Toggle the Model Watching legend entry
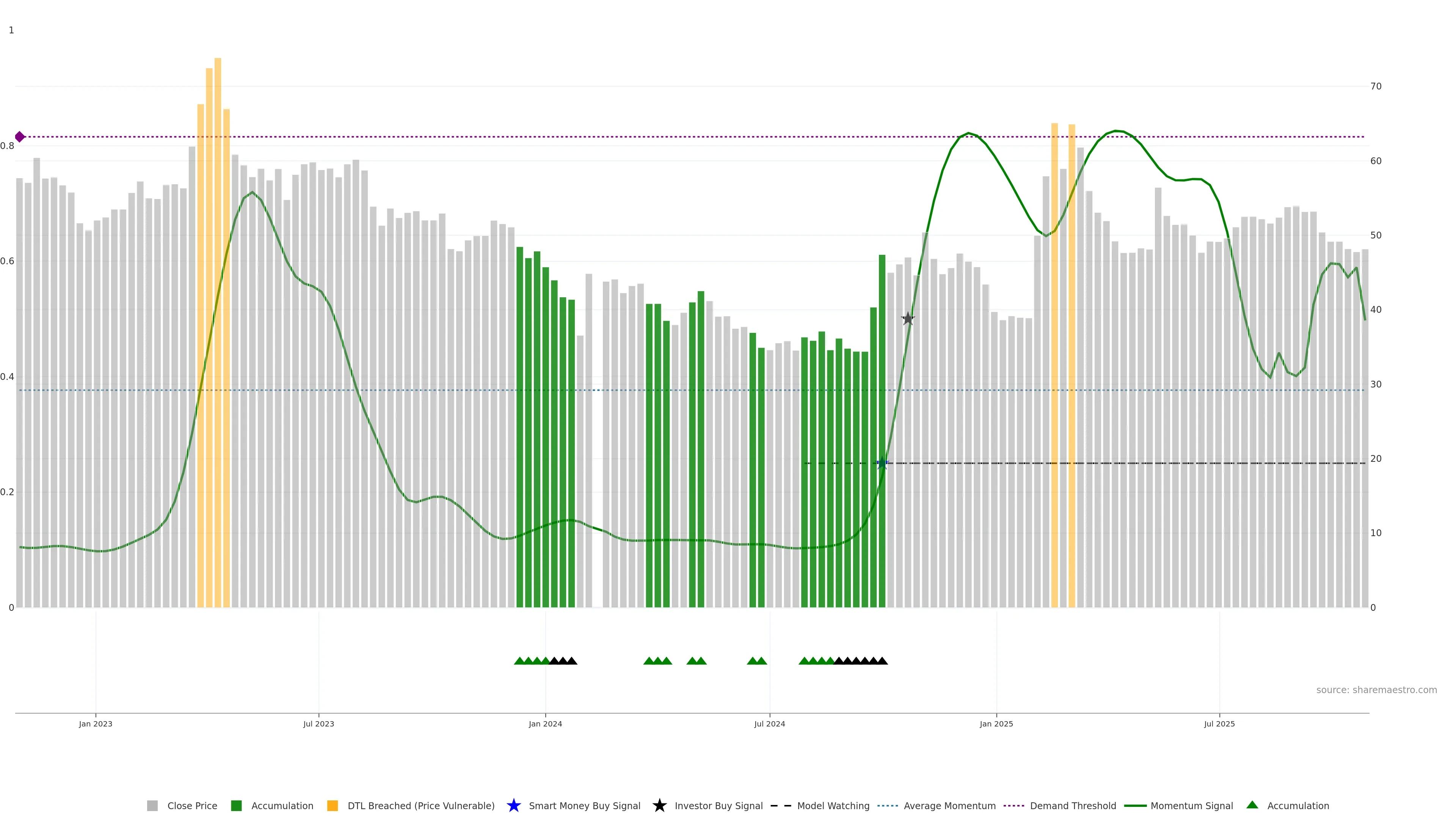Image resolution: width=1456 pixels, height=819 pixels. click(x=833, y=806)
